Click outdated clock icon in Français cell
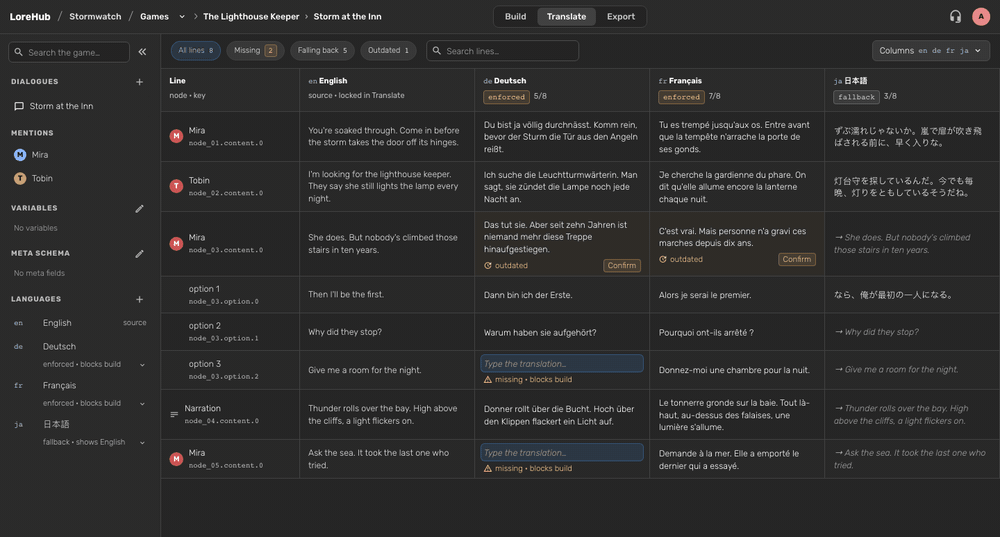The image size is (1000, 537). click(663, 260)
